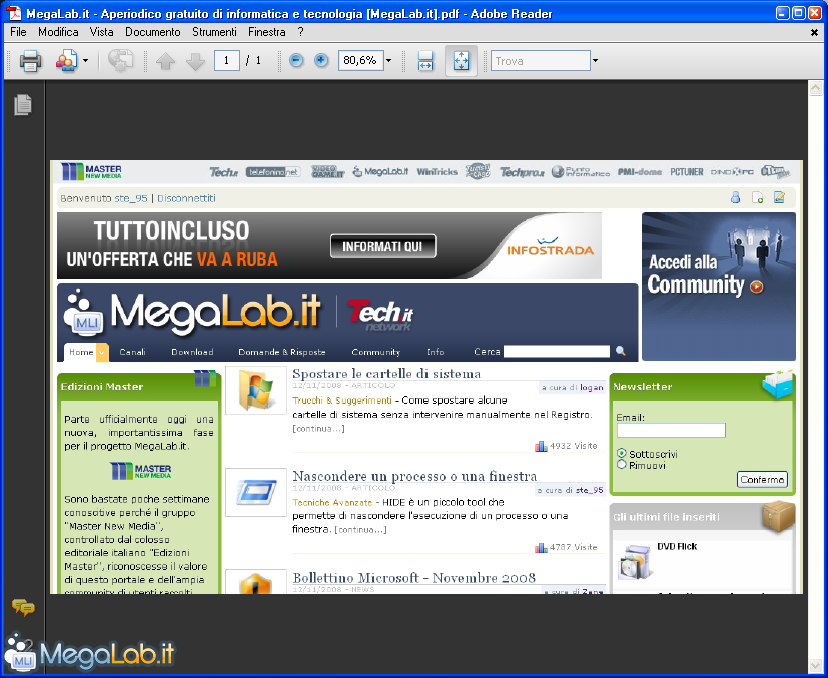
Task: Click the Adobe PDF title bar icon
Action: tap(14, 13)
